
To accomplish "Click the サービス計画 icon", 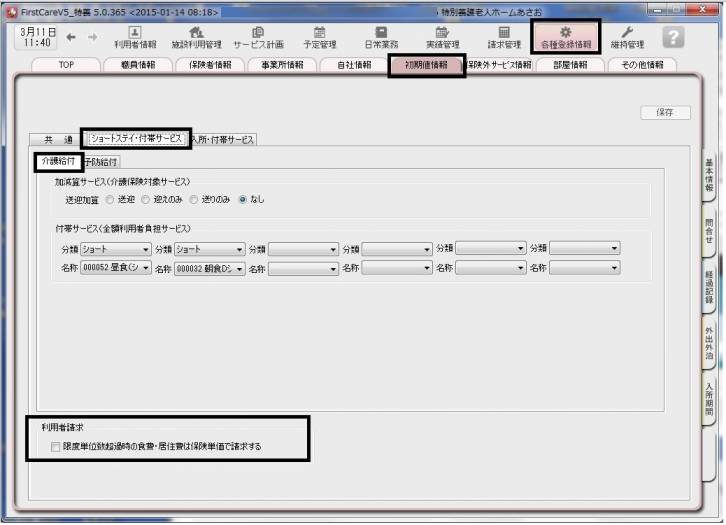I will pyautogui.click(x=257, y=37).
